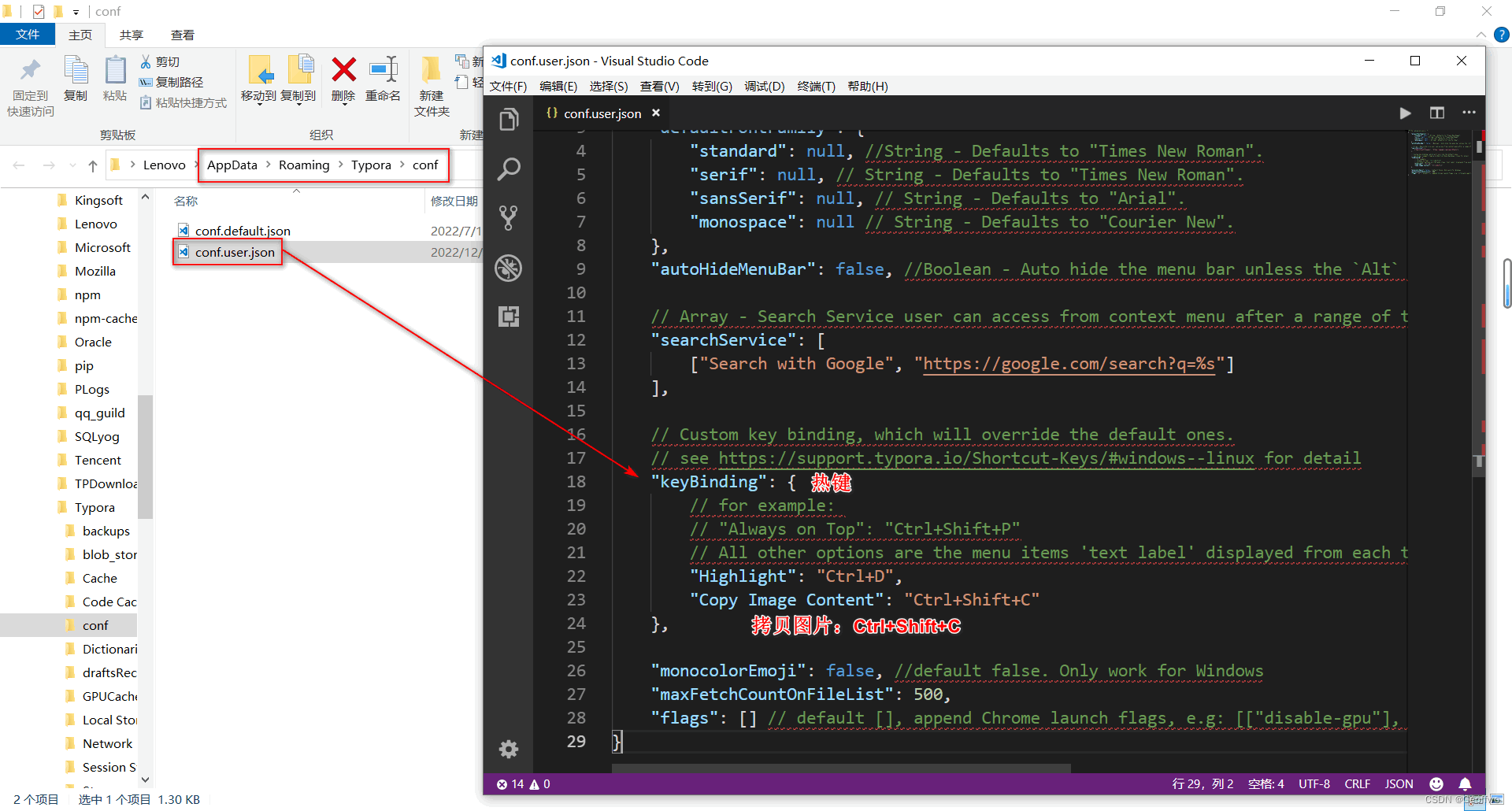Viewport: 1512px width, 811px height.
Task: Change indentation via 空格: 4 status item
Action: (x=1266, y=784)
